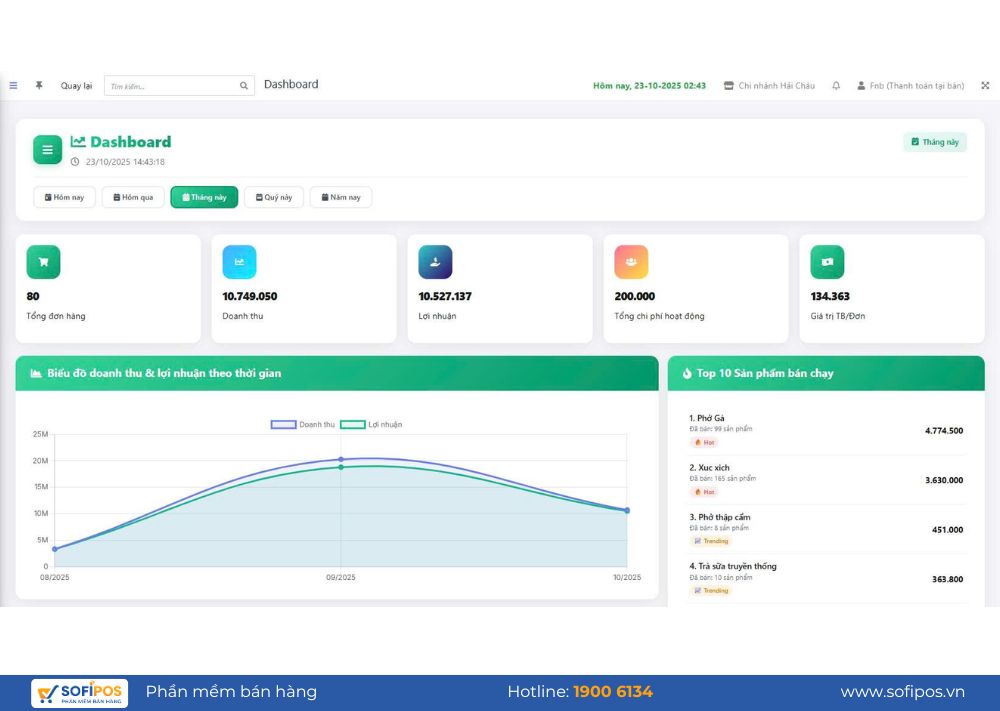Viewport: 1000px width, 711px height.
Task: Open Chi nhánh Hải Châu branch selector
Action: 770,85
